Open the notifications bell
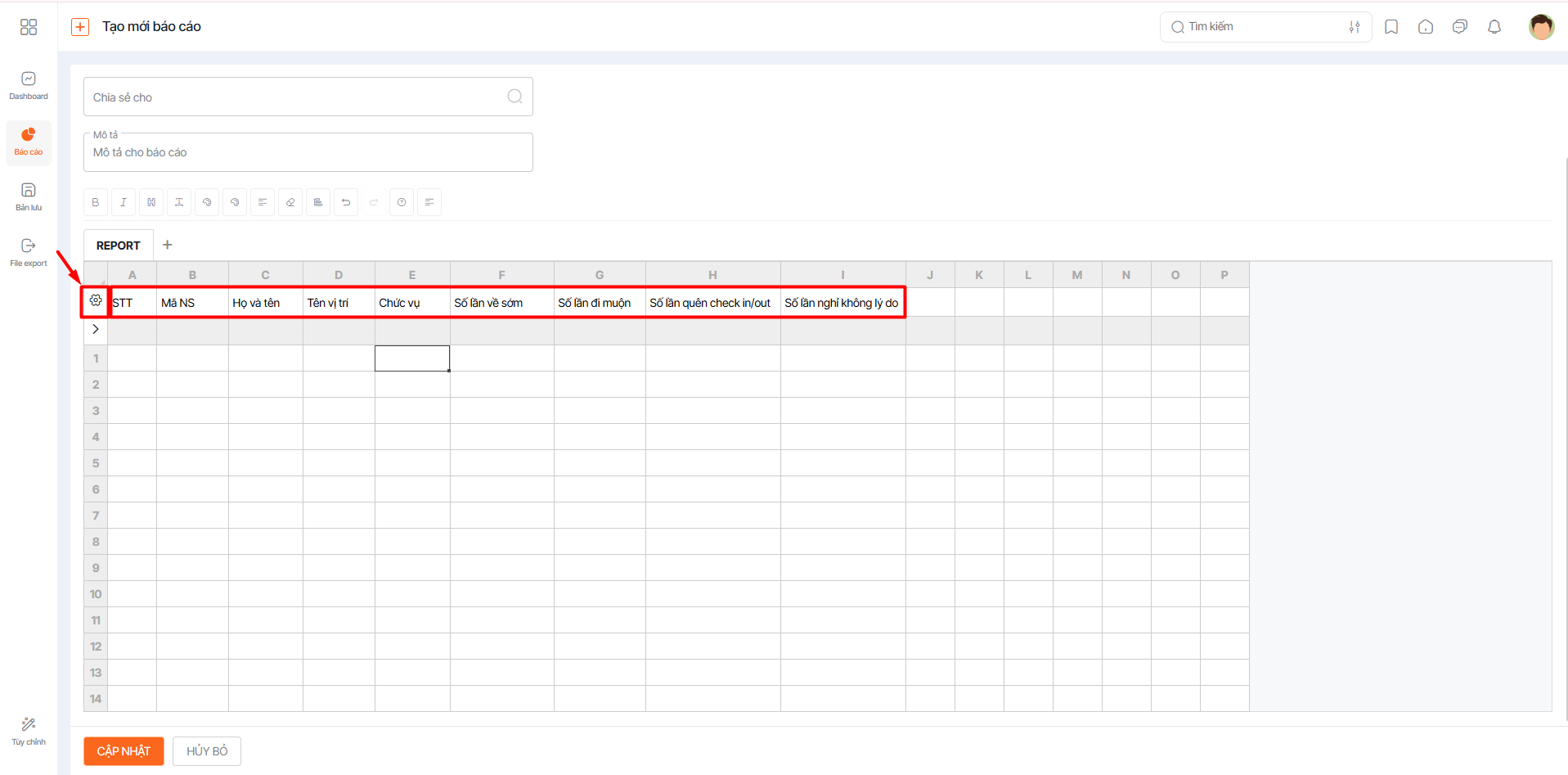This screenshot has height=775, width=1568. coord(1494,27)
